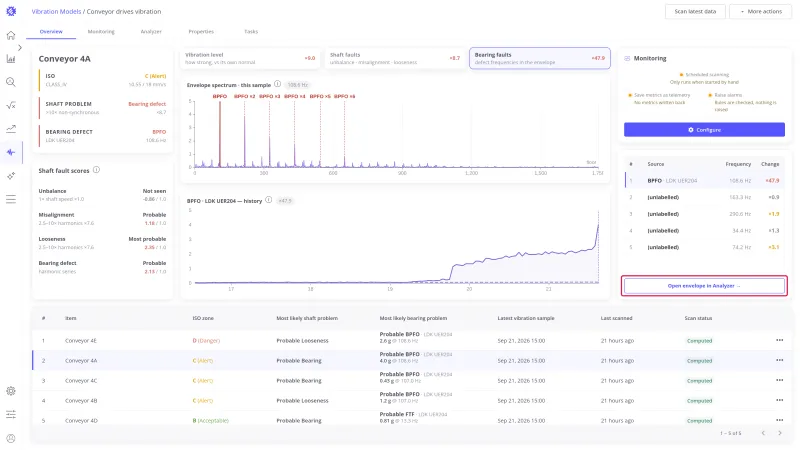Open row menu for Conveyor 4D

point(780,420)
